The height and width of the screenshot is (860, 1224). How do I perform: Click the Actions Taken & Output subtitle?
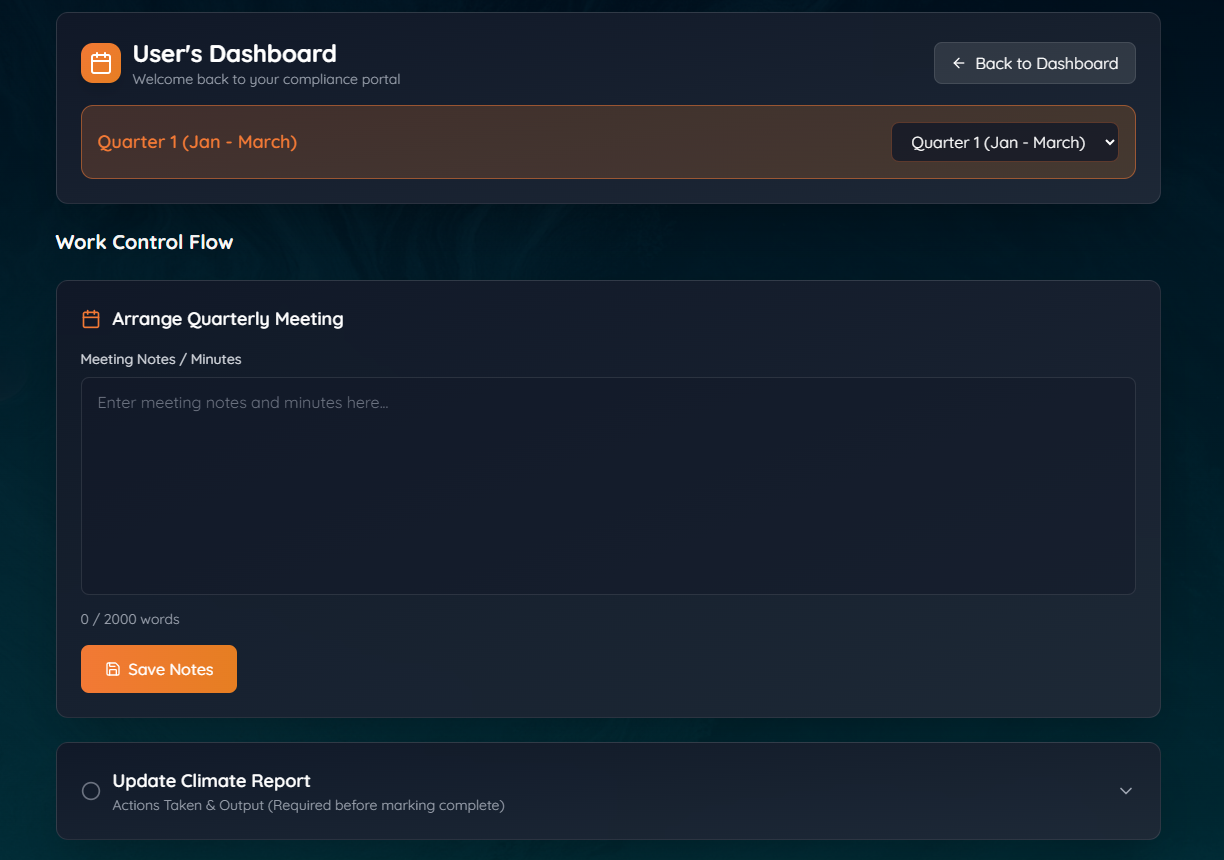click(x=308, y=805)
